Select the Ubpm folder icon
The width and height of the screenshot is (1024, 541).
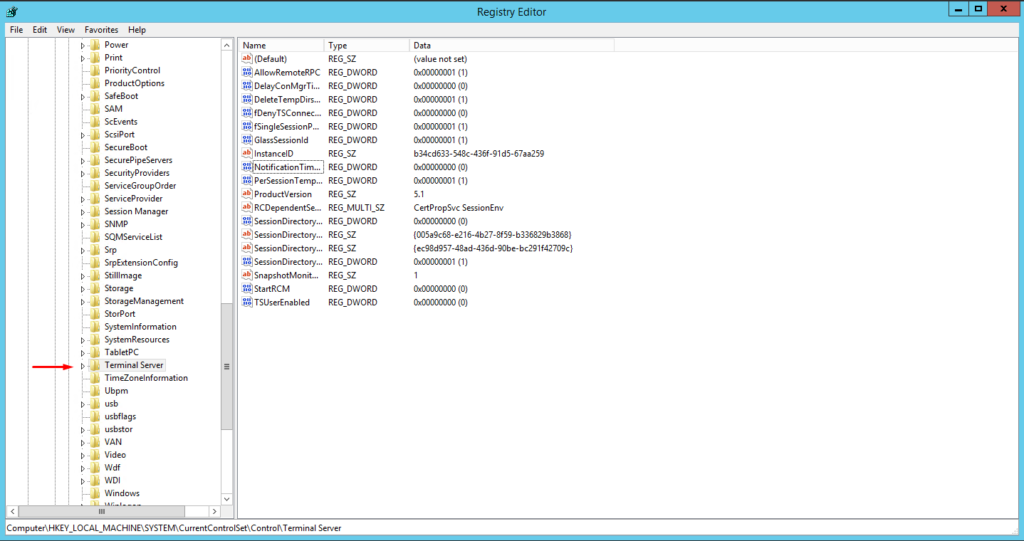click(95, 391)
